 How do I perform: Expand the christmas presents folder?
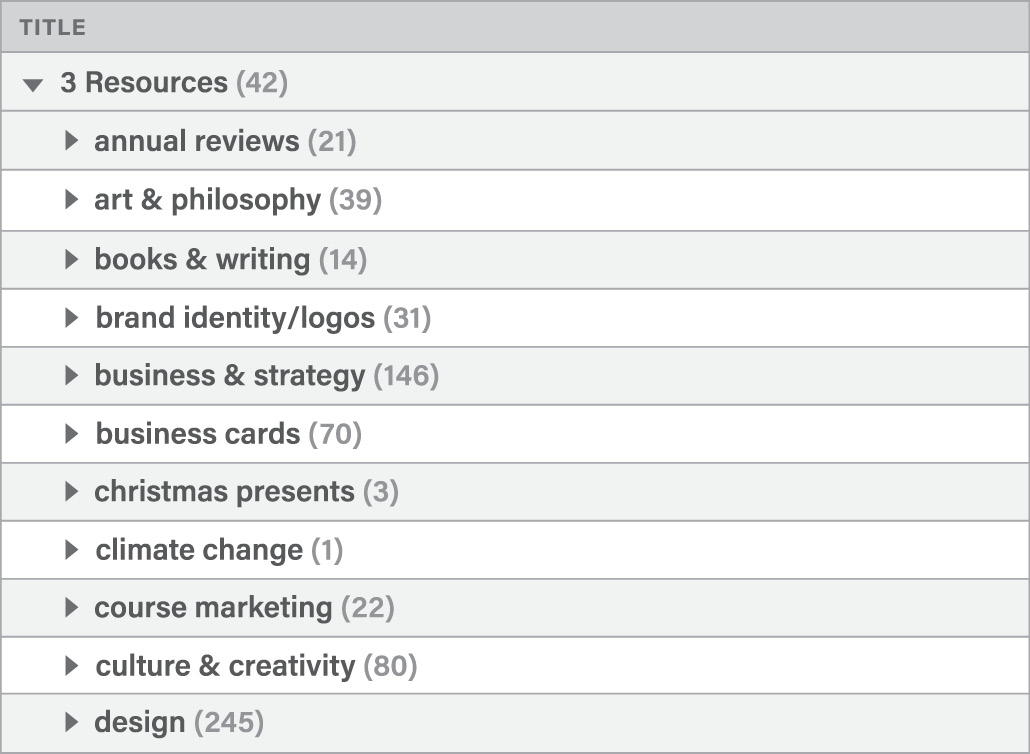coord(71,491)
